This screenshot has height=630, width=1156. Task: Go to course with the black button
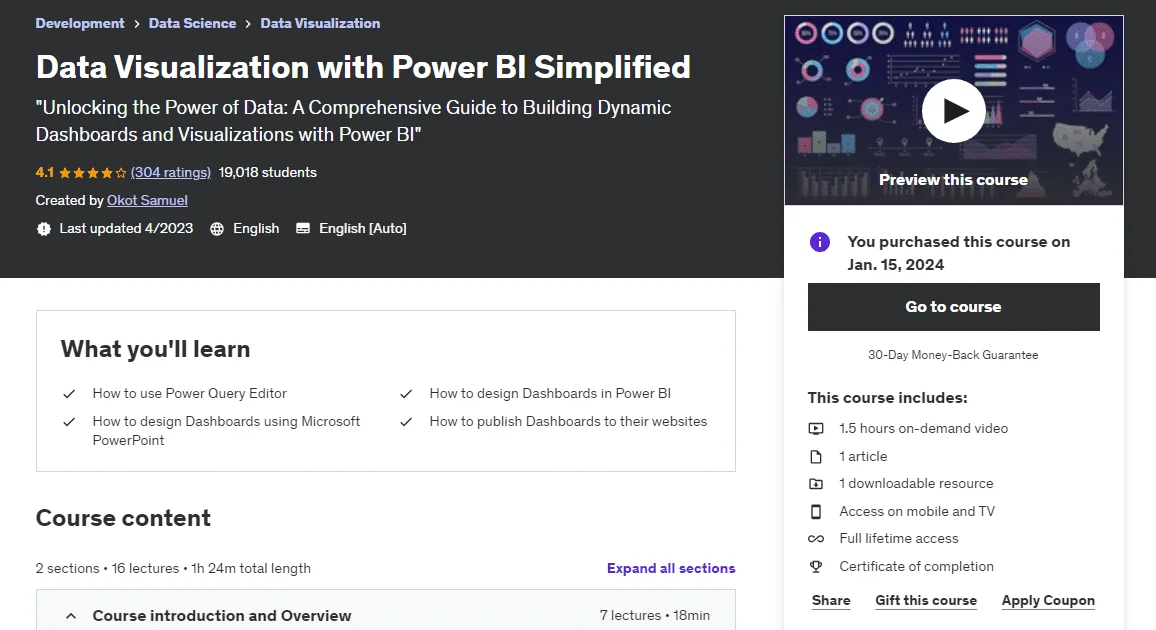pyautogui.click(x=953, y=307)
